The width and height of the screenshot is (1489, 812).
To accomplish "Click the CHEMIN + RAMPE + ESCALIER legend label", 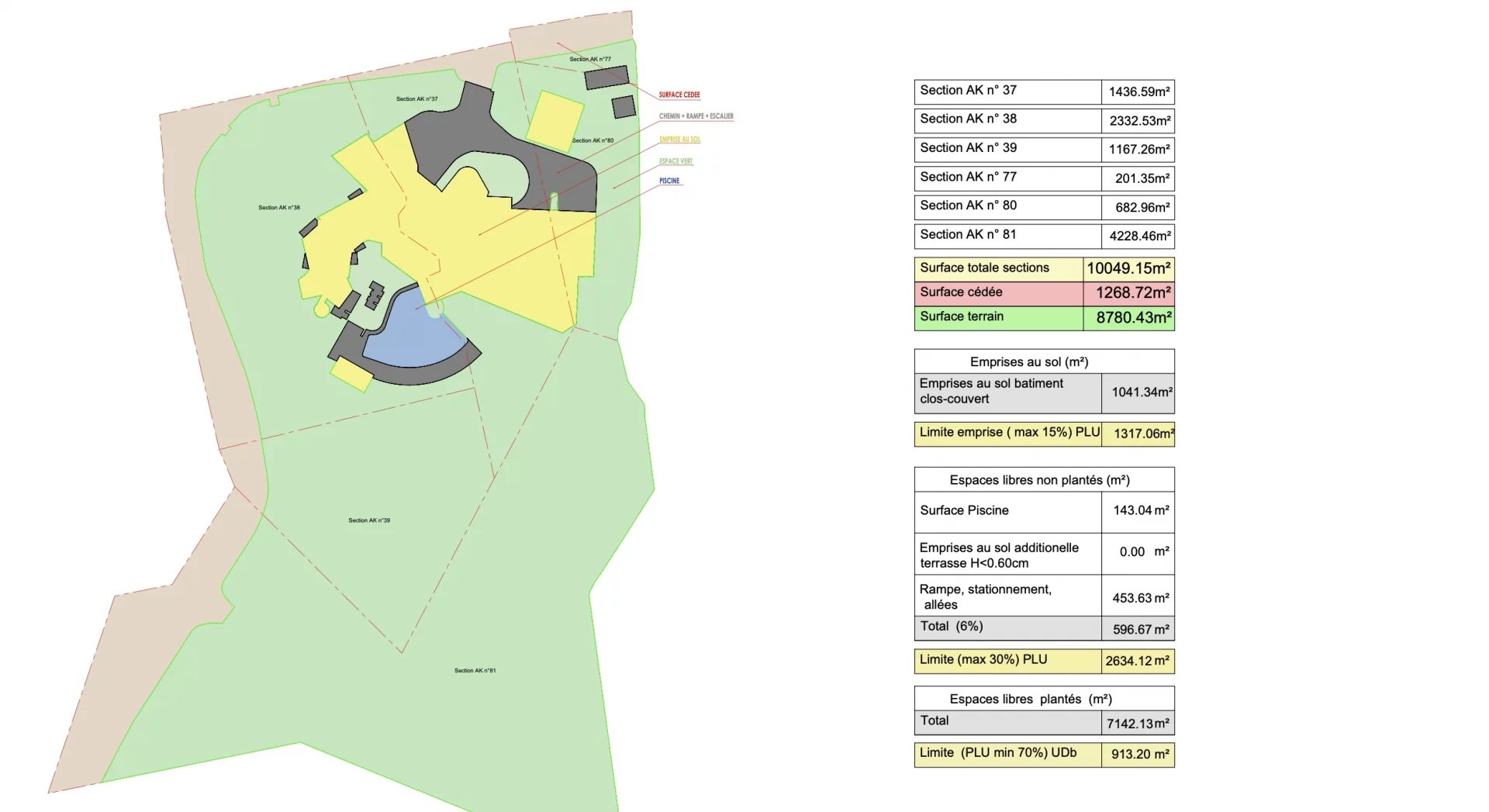I will click(x=696, y=116).
